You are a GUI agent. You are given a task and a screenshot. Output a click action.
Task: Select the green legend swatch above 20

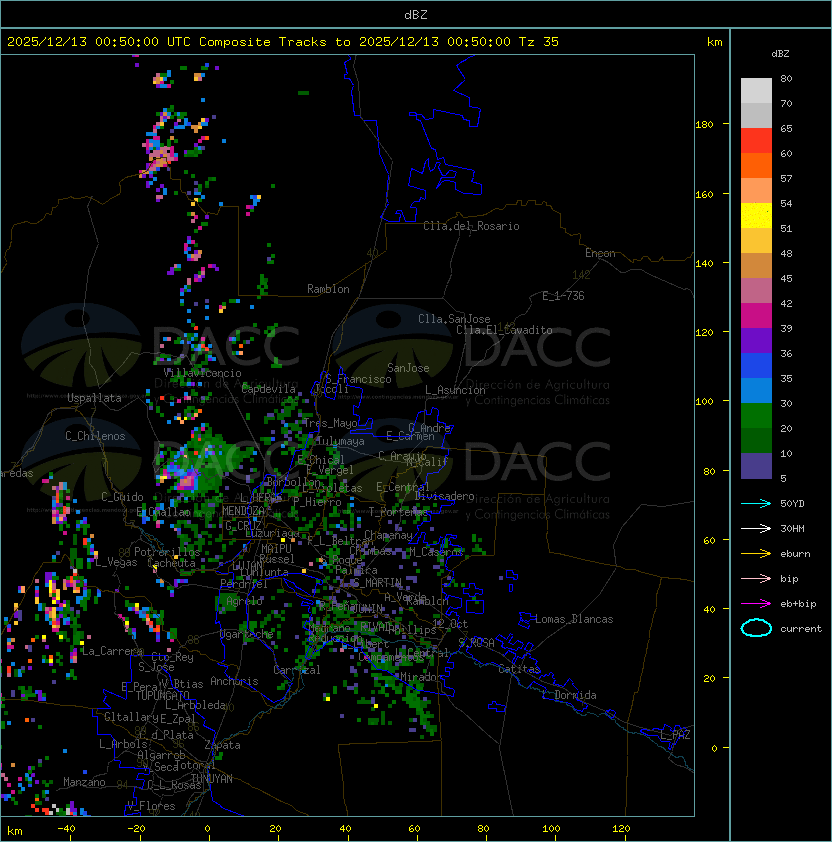point(756,416)
